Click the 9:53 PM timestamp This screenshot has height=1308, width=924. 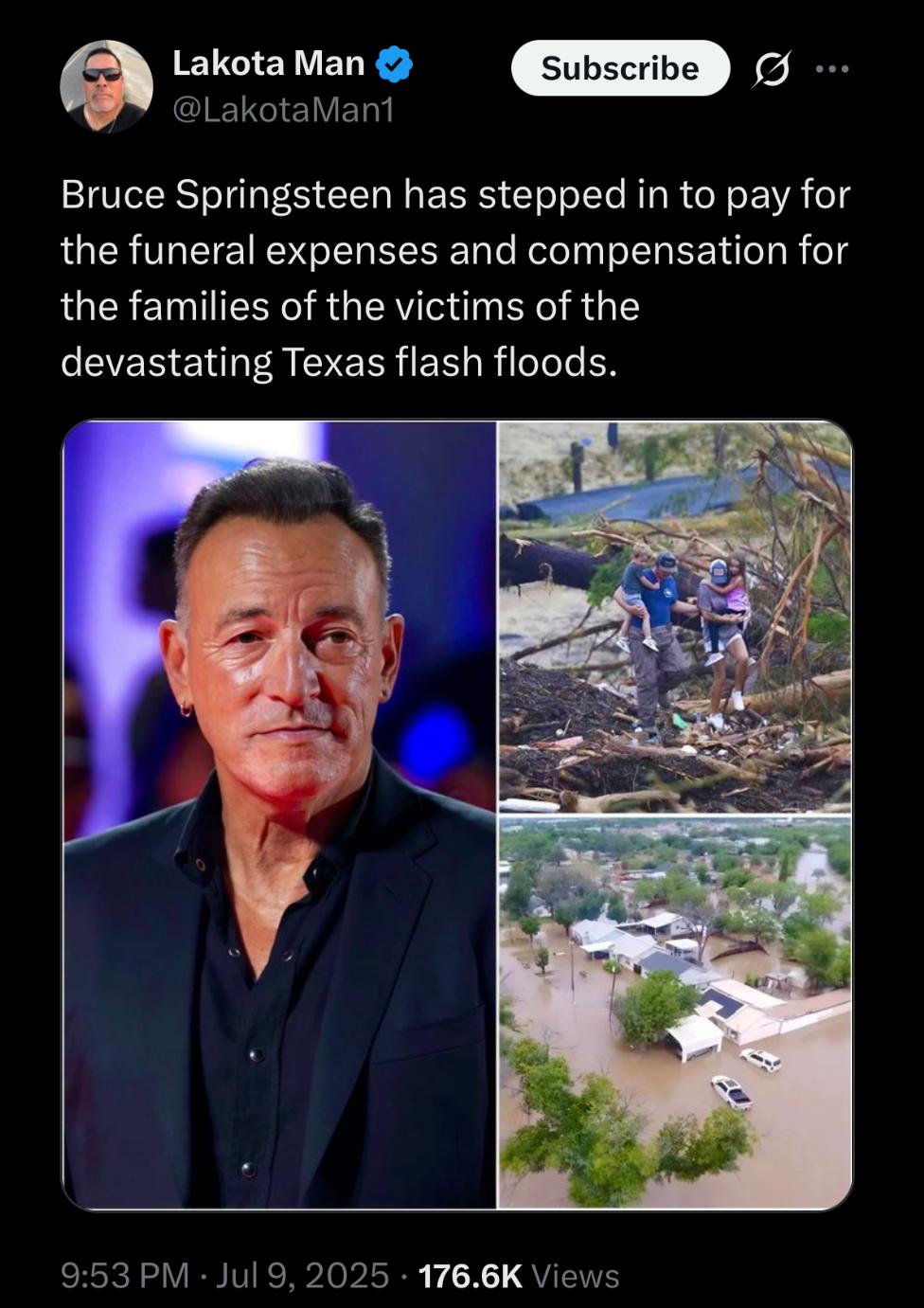(x=125, y=1276)
